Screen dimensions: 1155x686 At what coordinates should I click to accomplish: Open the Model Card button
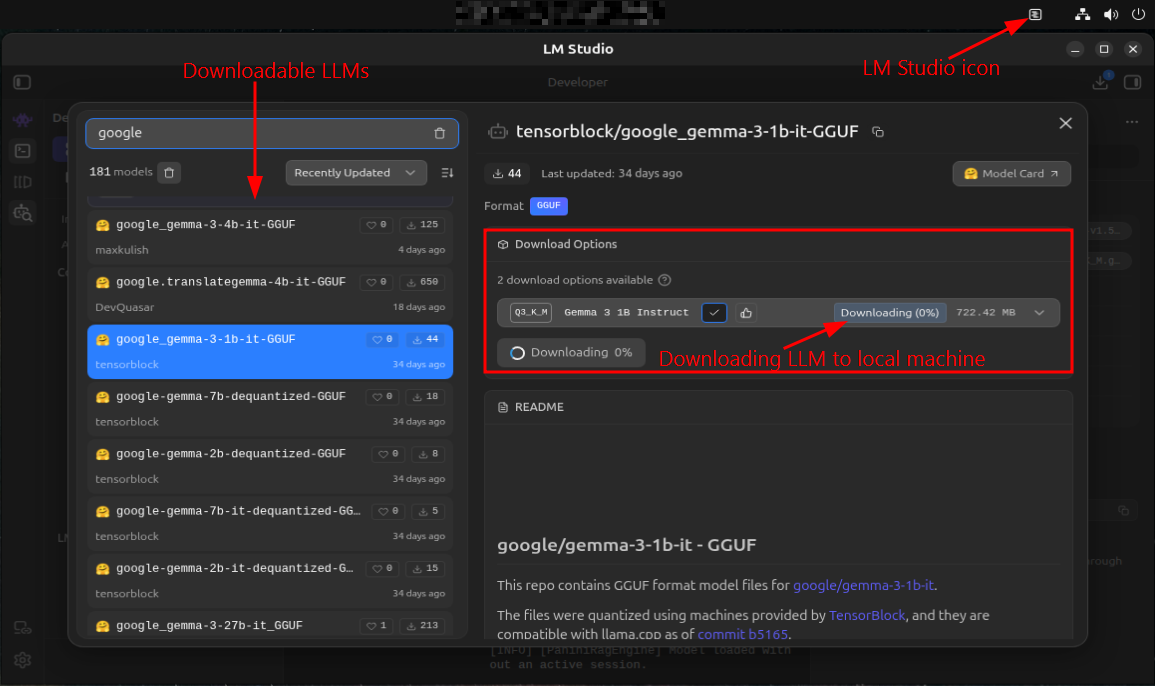tap(1011, 174)
